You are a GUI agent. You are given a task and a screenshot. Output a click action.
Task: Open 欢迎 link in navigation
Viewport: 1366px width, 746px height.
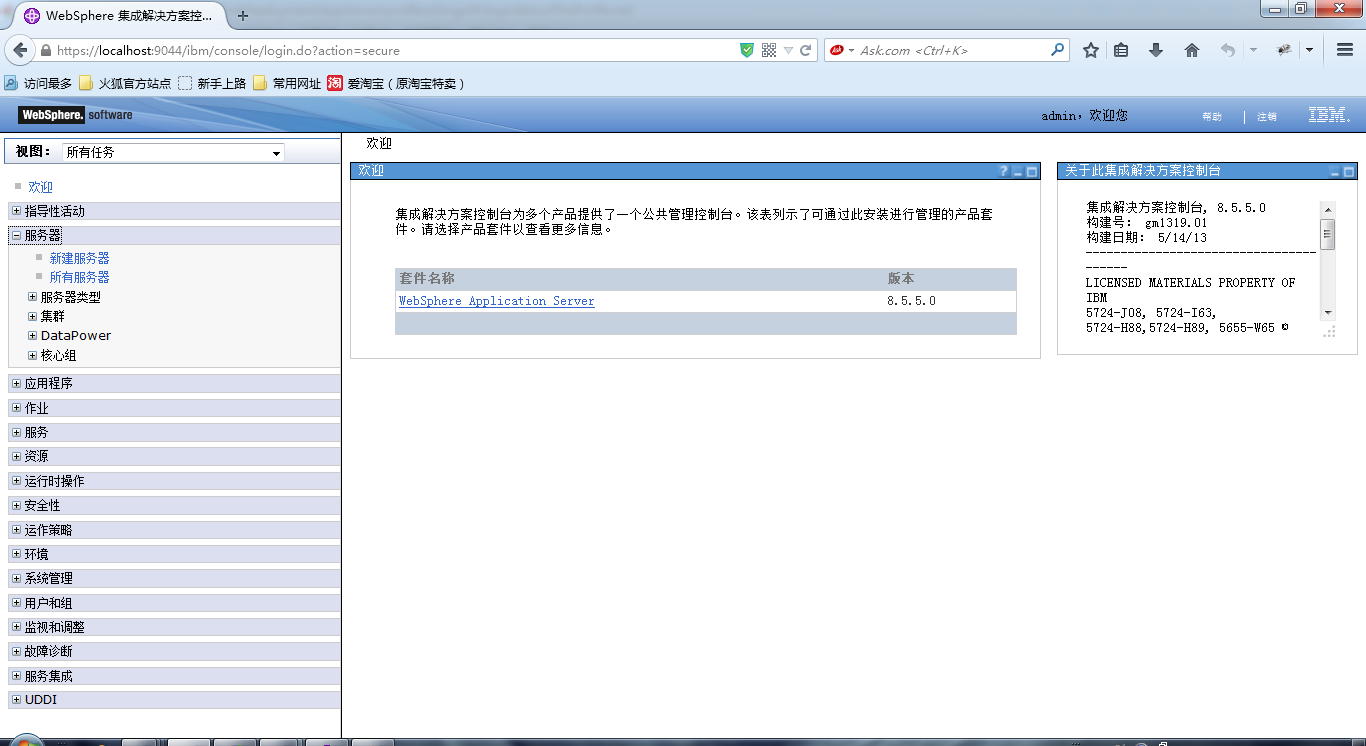tap(41, 187)
